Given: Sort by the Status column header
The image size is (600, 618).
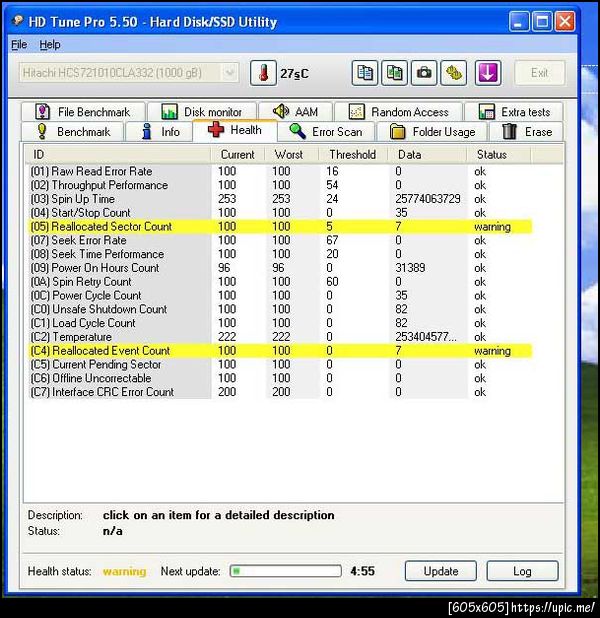Looking at the screenshot, I should [499, 154].
